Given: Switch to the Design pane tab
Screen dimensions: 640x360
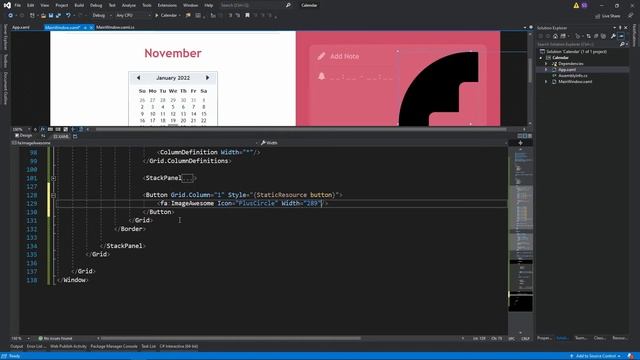Looking at the screenshot, I should click(23, 136).
